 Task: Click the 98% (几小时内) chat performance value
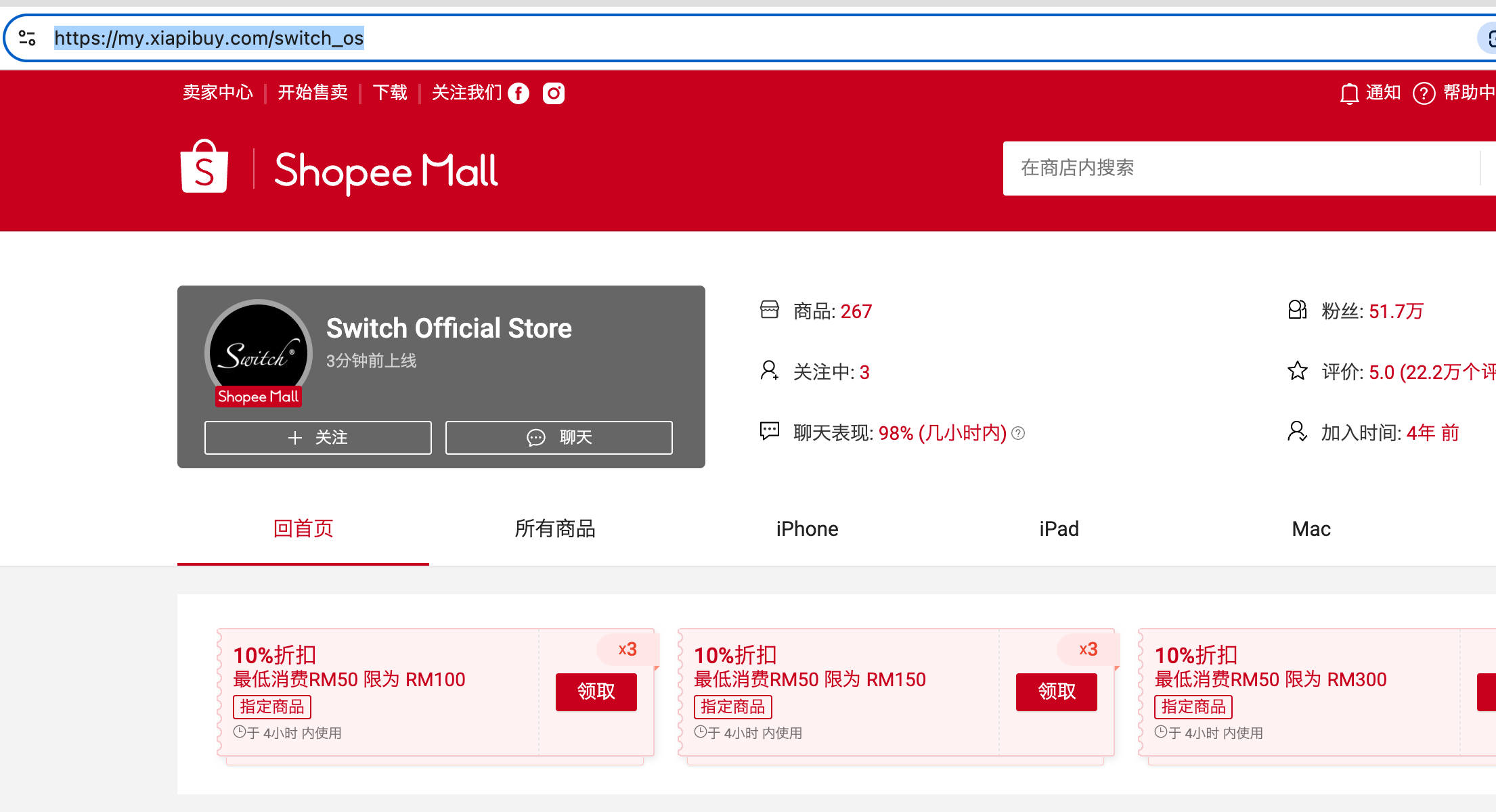pyautogui.click(x=942, y=433)
